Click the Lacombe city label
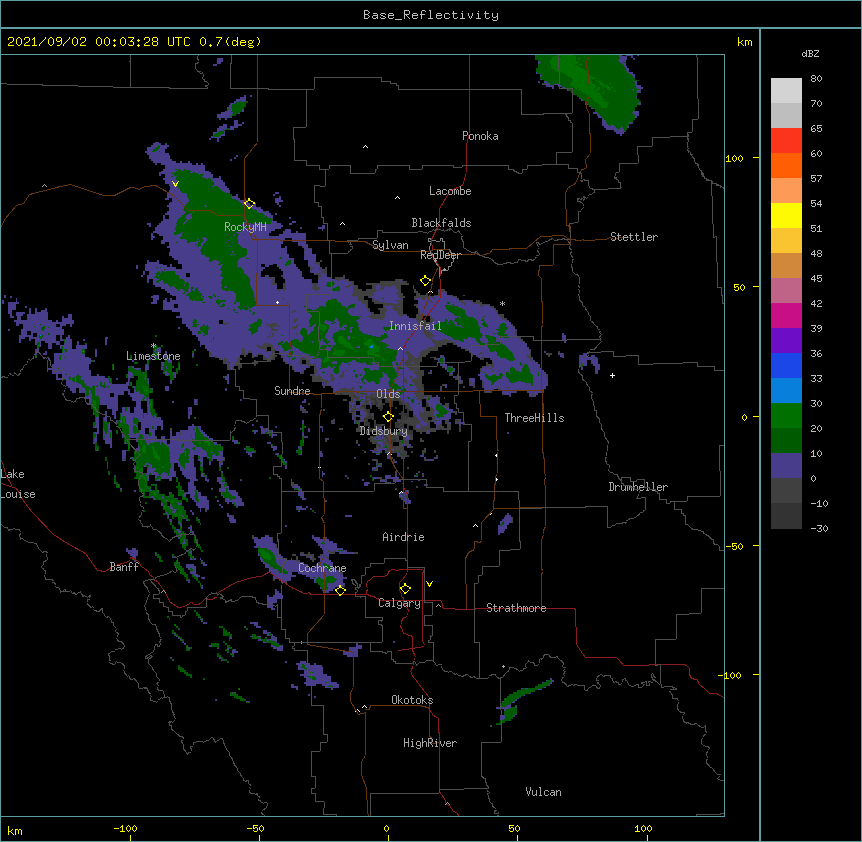This screenshot has width=862, height=842. [450, 191]
